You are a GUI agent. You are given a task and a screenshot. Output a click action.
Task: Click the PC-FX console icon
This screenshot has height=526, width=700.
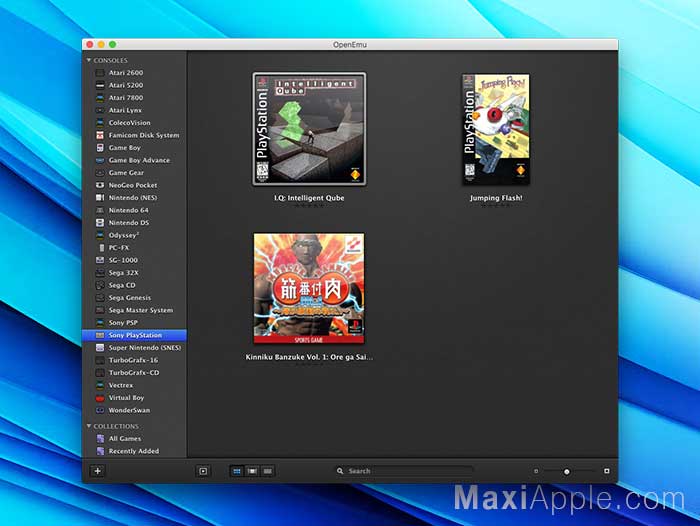point(101,248)
